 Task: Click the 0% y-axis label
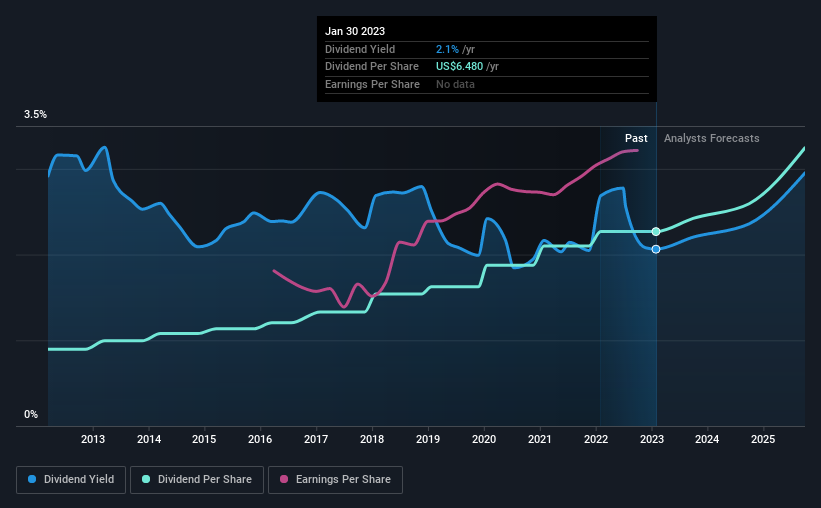[31, 414]
